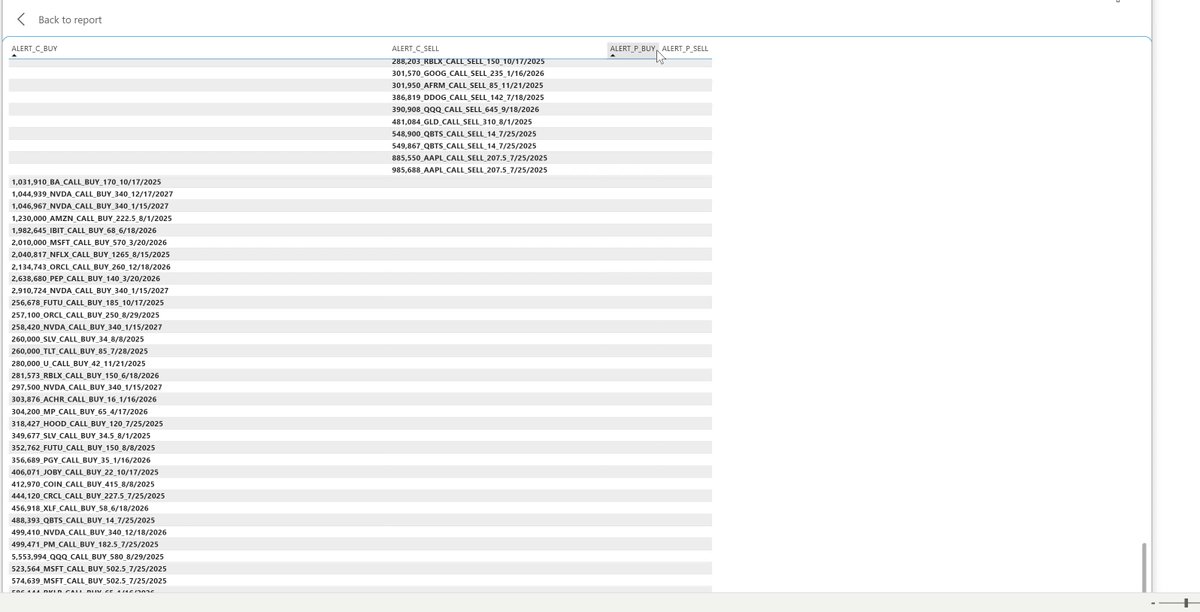The image size is (1200, 612).
Task: Select row 260,000_TLT_CALL_BUY_85_7/28/2025
Action: click(x=360, y=351)
